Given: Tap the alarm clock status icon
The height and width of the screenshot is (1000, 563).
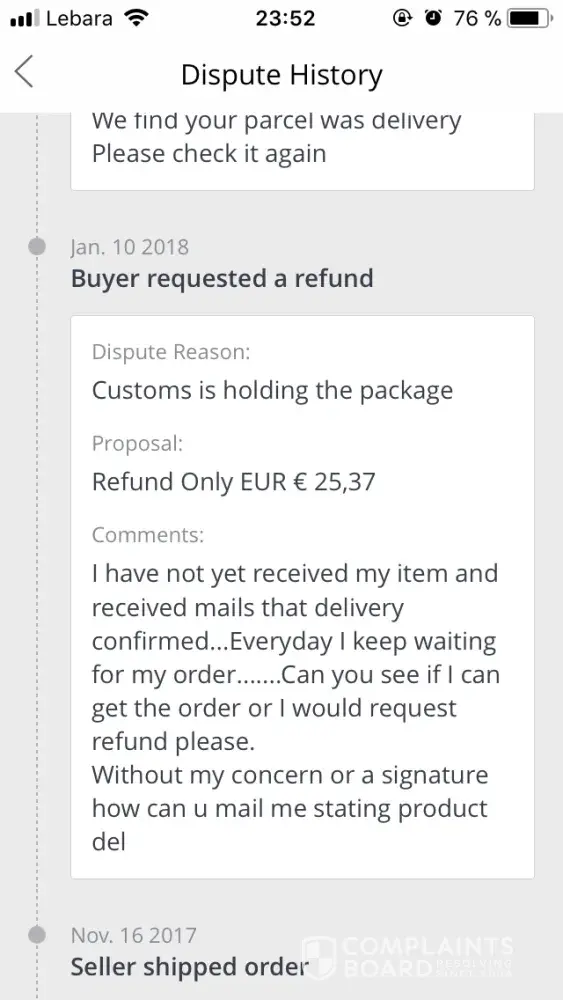Looking at the screenshot, I should [434, 18].
